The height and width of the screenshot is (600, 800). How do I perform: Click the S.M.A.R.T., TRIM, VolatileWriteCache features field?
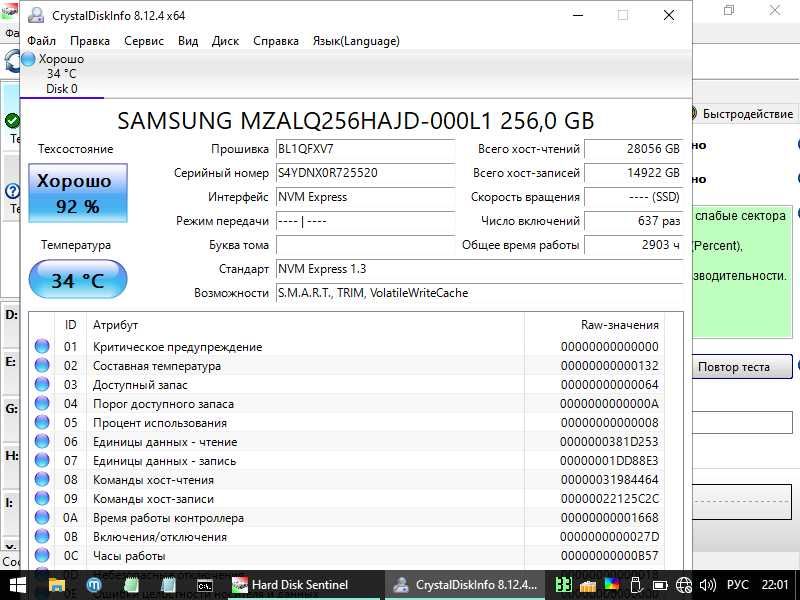[480, 293]
